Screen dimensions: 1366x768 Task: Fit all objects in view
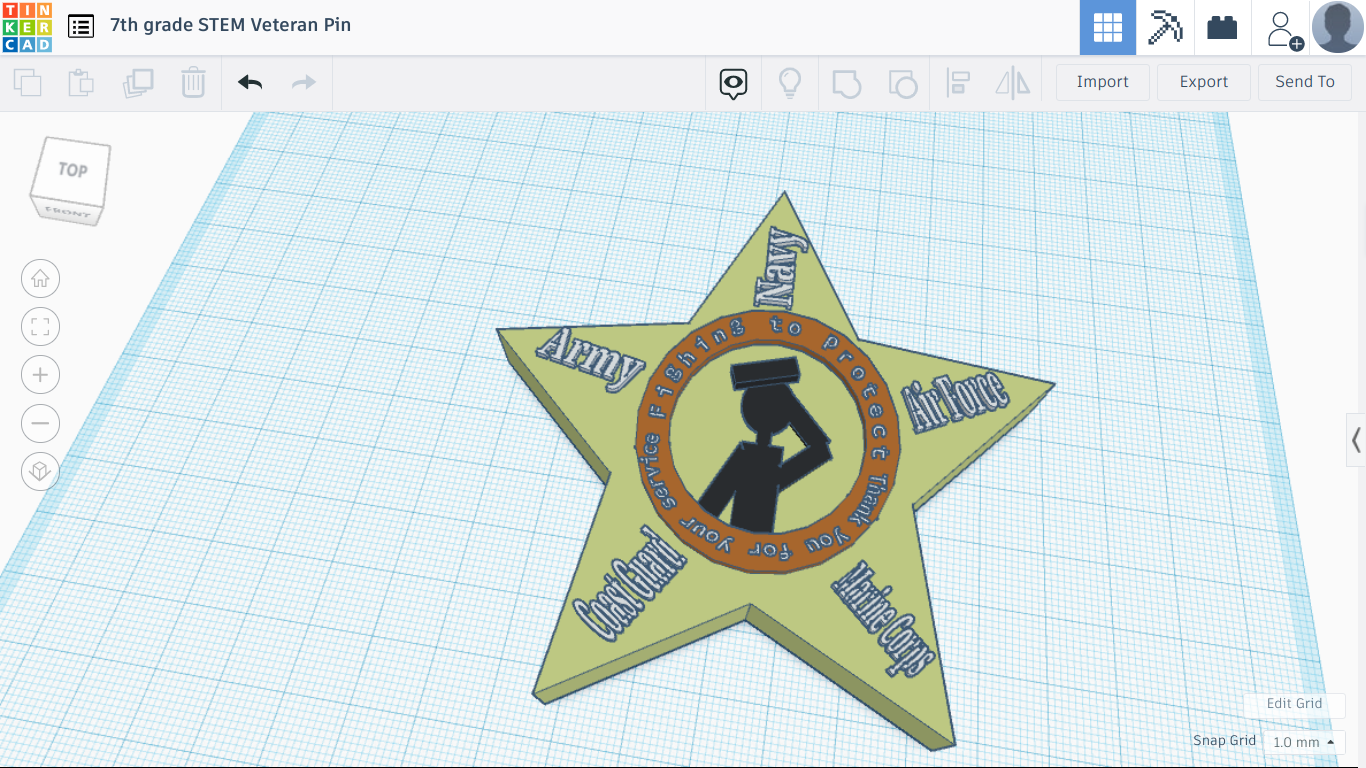pos(40,327)
